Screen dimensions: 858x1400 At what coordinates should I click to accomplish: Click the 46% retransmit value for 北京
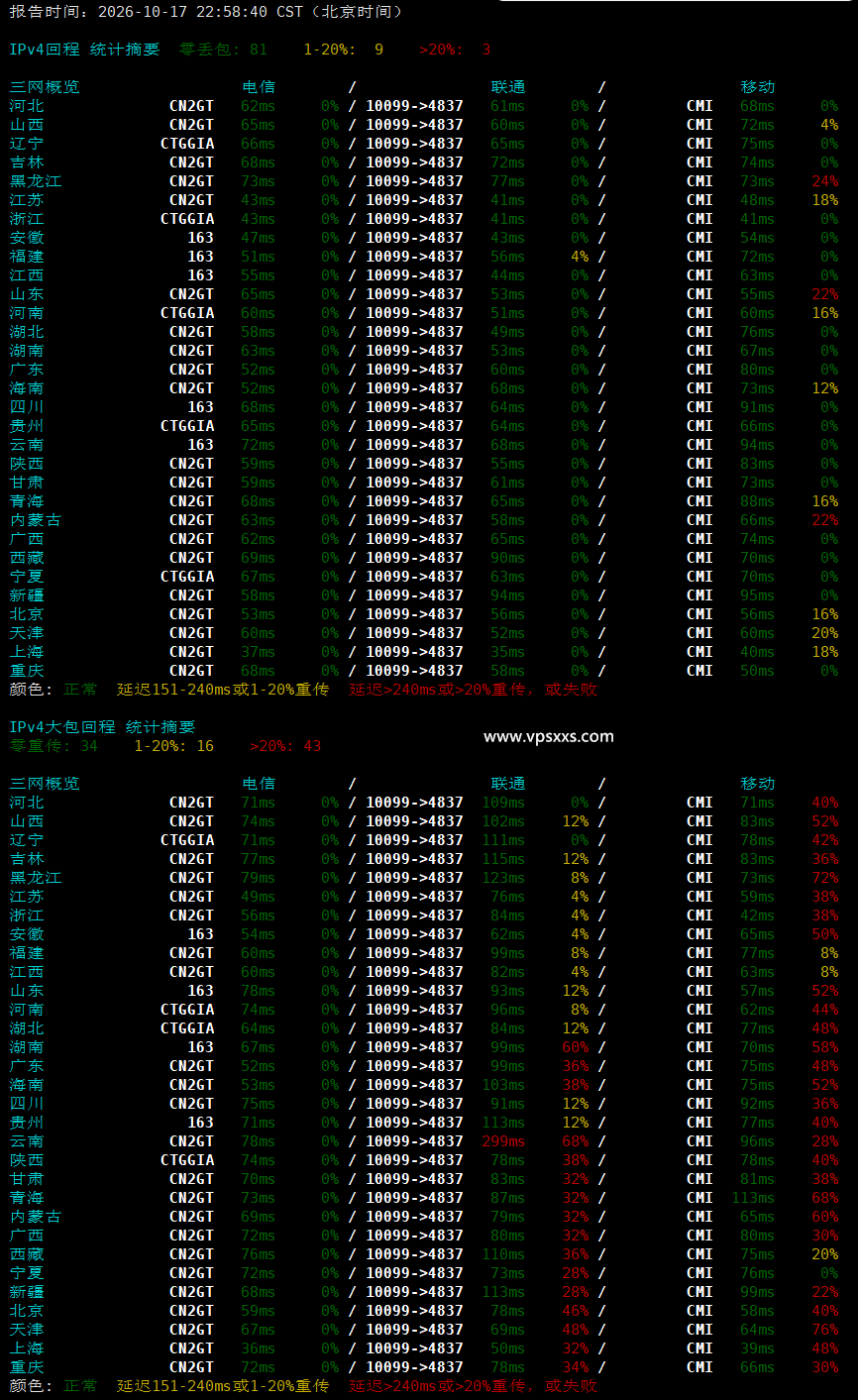pos(575,1311)
